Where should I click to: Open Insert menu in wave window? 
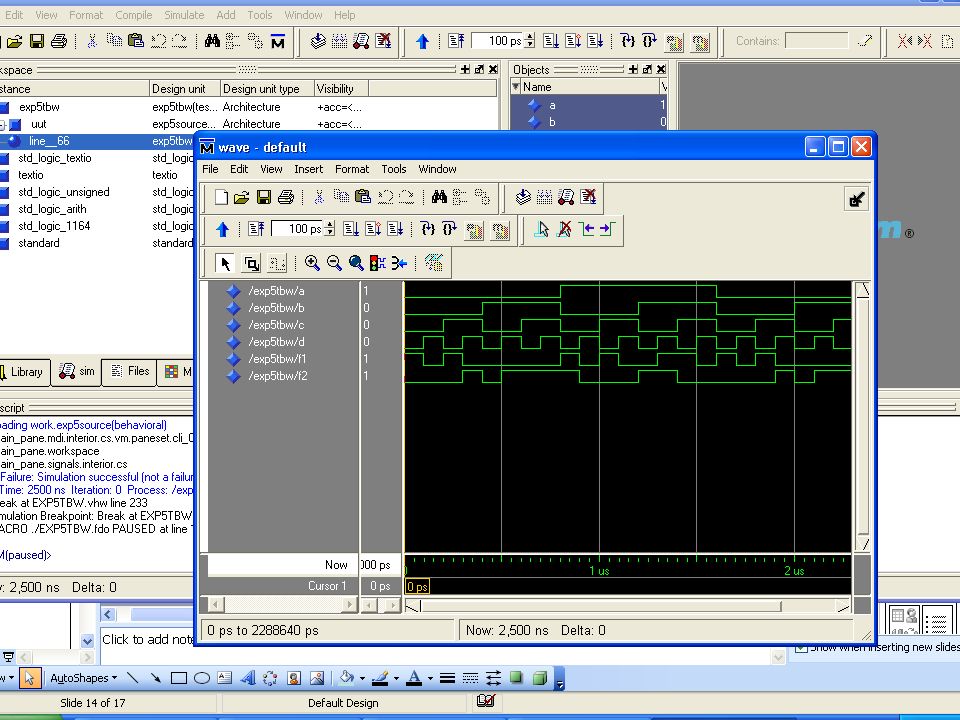click(x=309, y=169)
